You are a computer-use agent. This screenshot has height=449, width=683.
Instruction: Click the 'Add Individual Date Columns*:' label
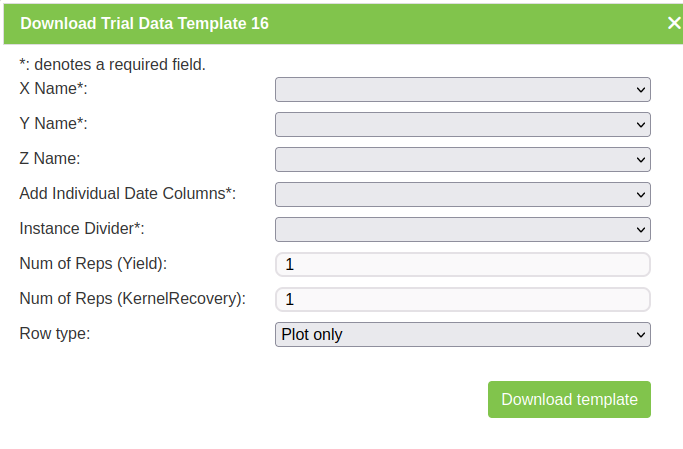click(128, 193)
